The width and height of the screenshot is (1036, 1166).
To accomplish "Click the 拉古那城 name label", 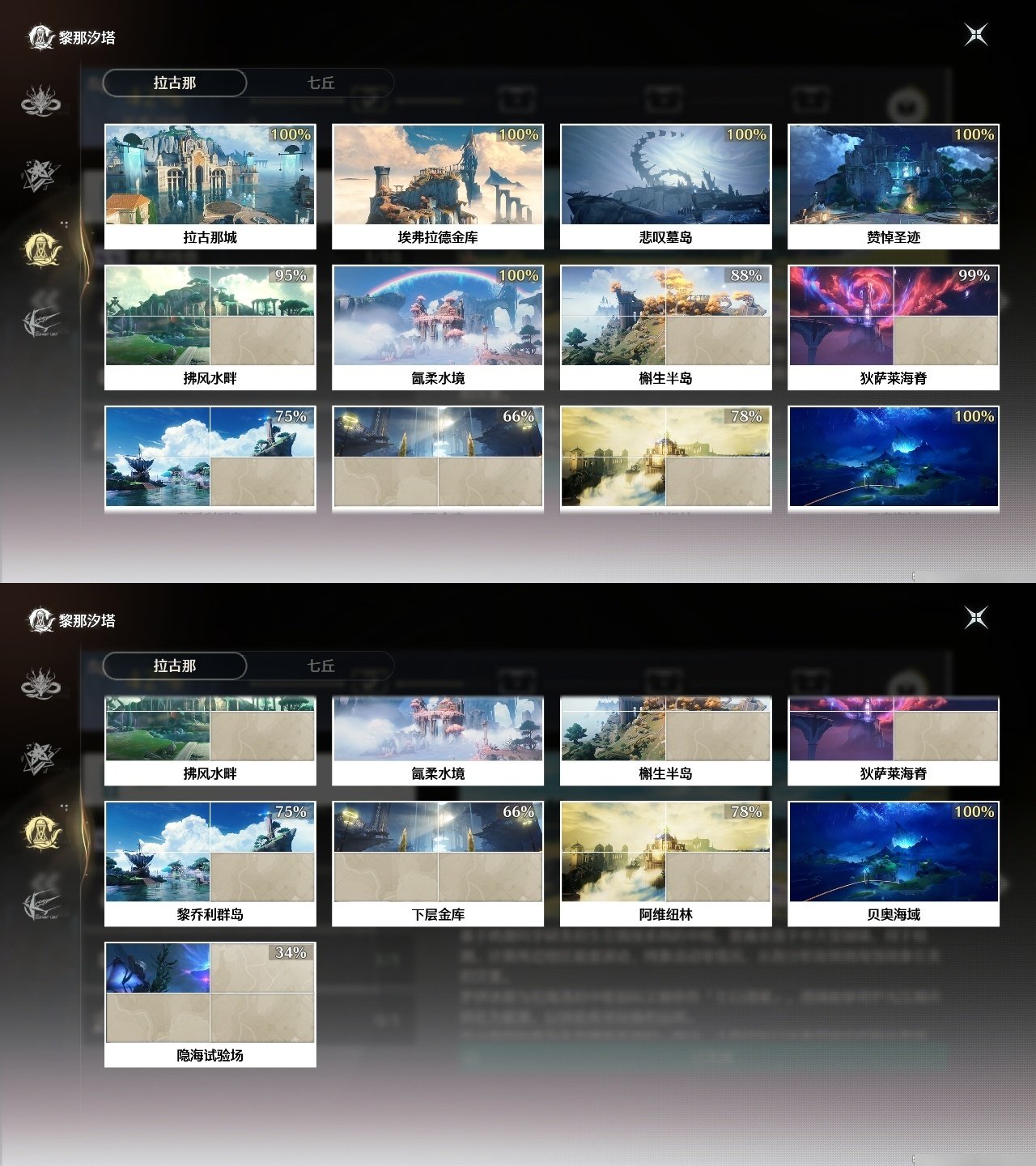I will click(210, 237).
